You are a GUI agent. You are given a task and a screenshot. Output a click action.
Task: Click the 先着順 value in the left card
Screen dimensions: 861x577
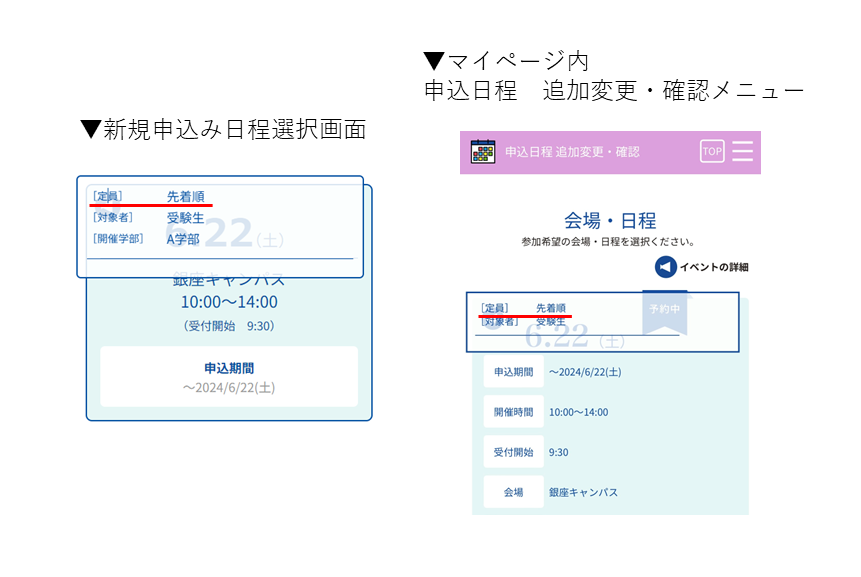coord(186,197)
